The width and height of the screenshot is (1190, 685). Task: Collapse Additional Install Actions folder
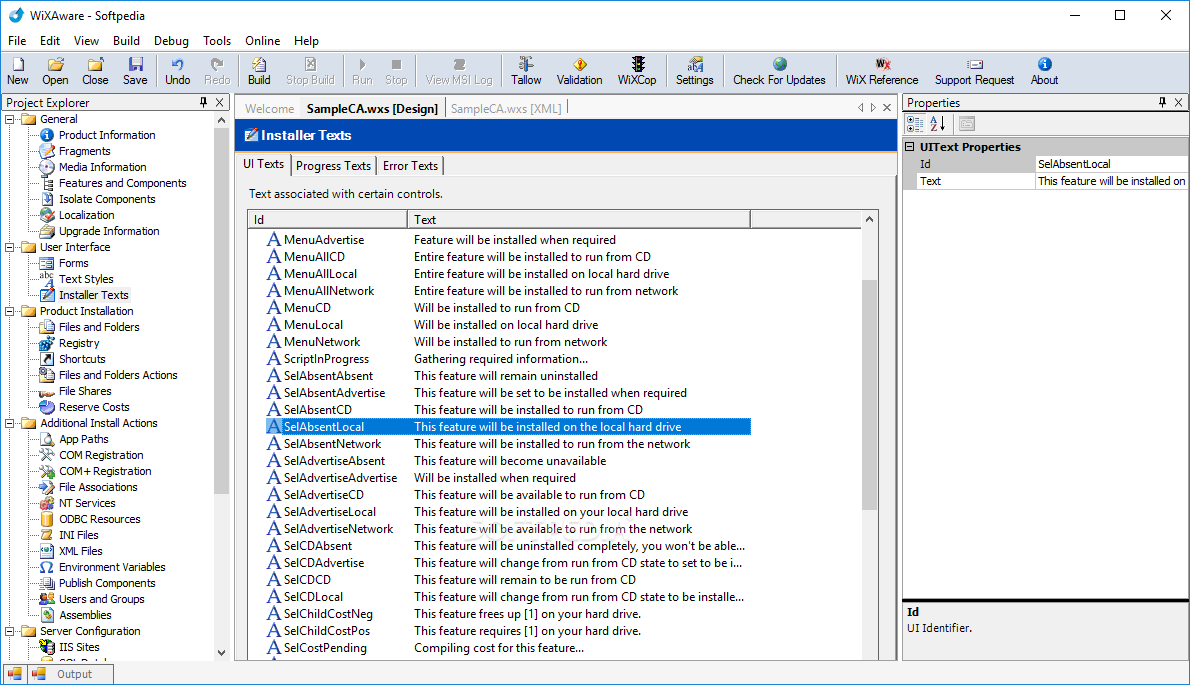(x=10, y=423)
